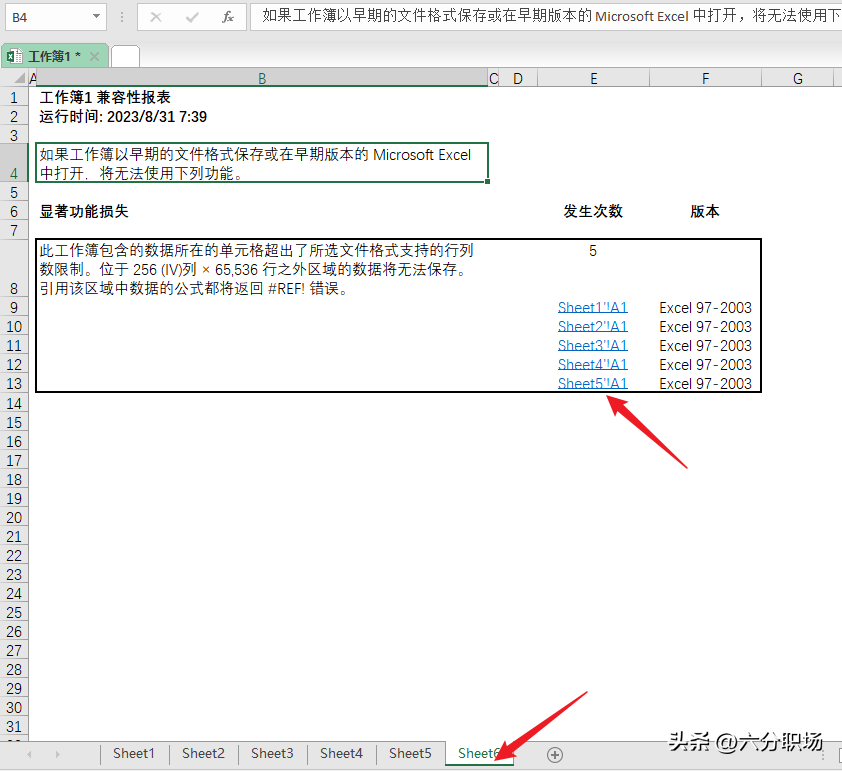This screenshot has height=771, width=842.
Task: Click Excel 97-2003 cell beside Sheet3'!A1
Action: click(x=706, y=346)
